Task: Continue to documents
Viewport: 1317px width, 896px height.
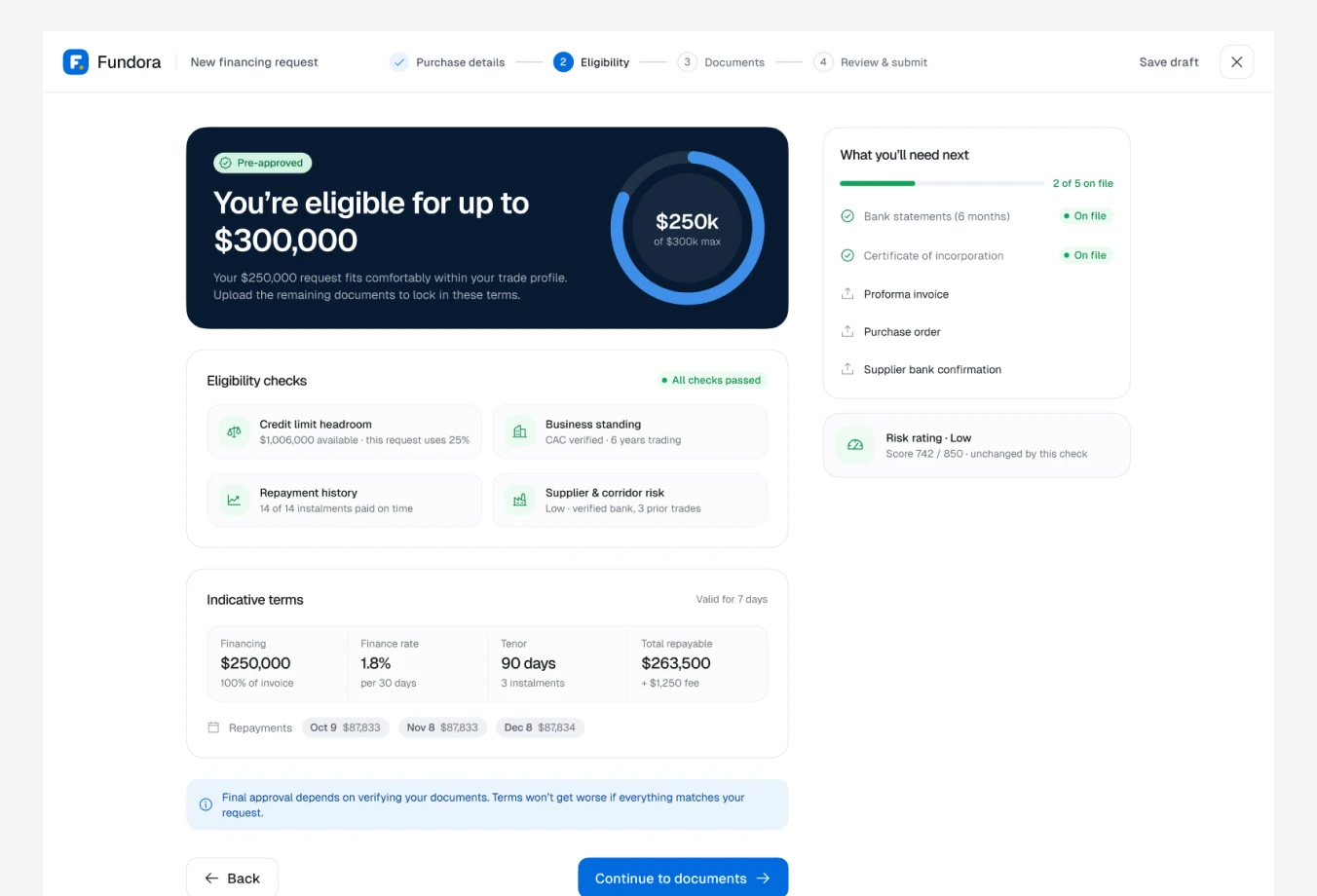Action: coord(683,877)
